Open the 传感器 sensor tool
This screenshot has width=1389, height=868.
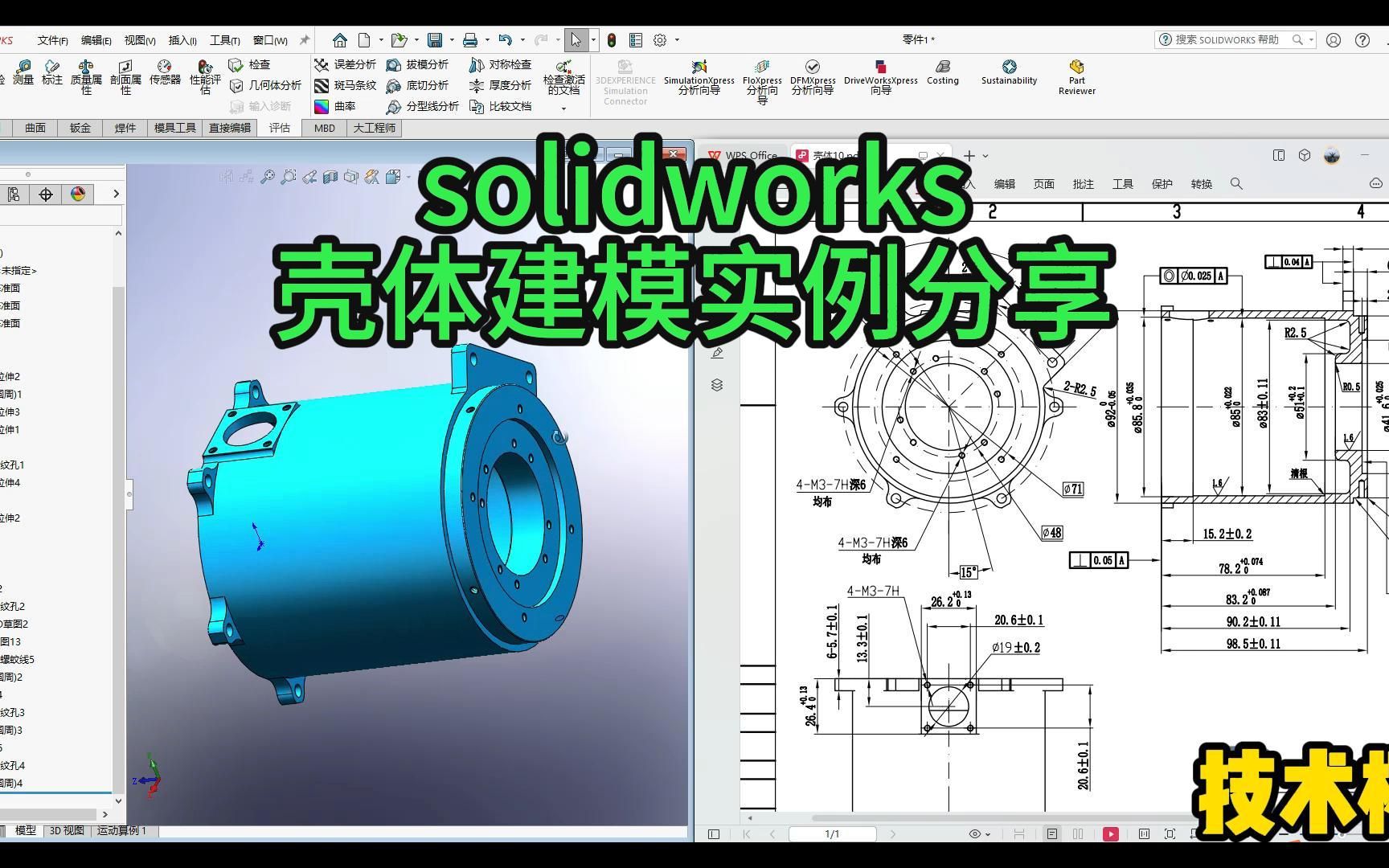pos(165,72)
